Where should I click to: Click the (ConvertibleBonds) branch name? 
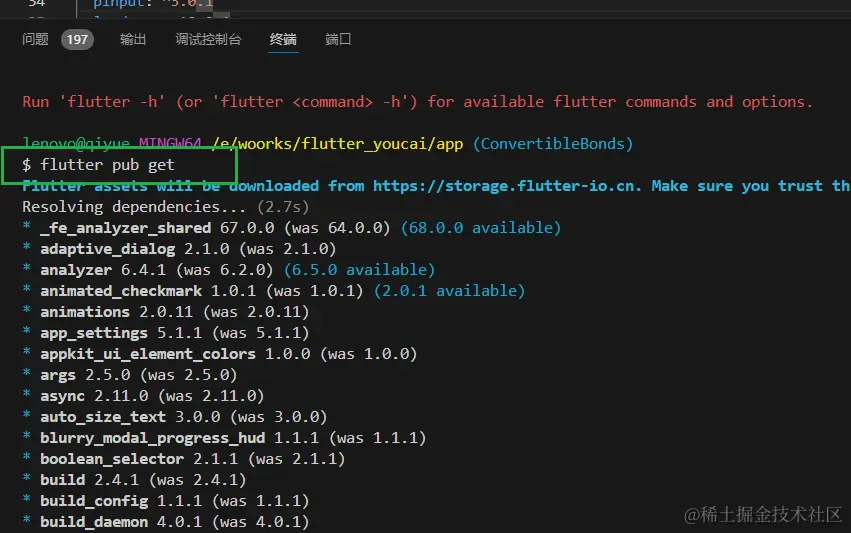552,144
